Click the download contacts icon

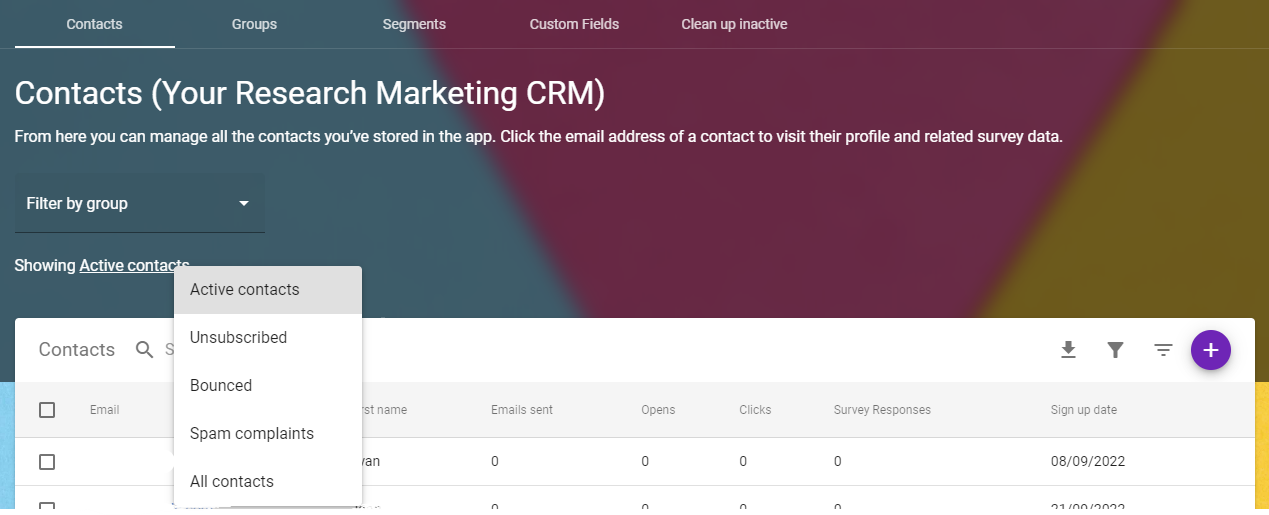(x=1068, y=350)
